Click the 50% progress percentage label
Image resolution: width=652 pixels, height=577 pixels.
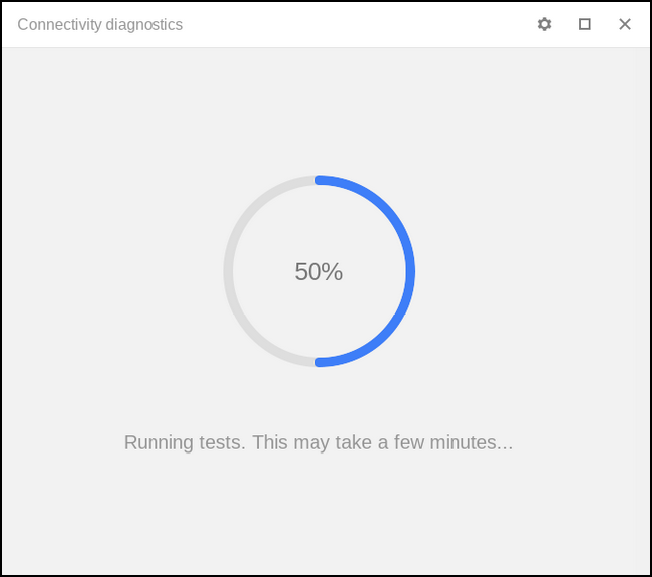[x=319, y=271]
